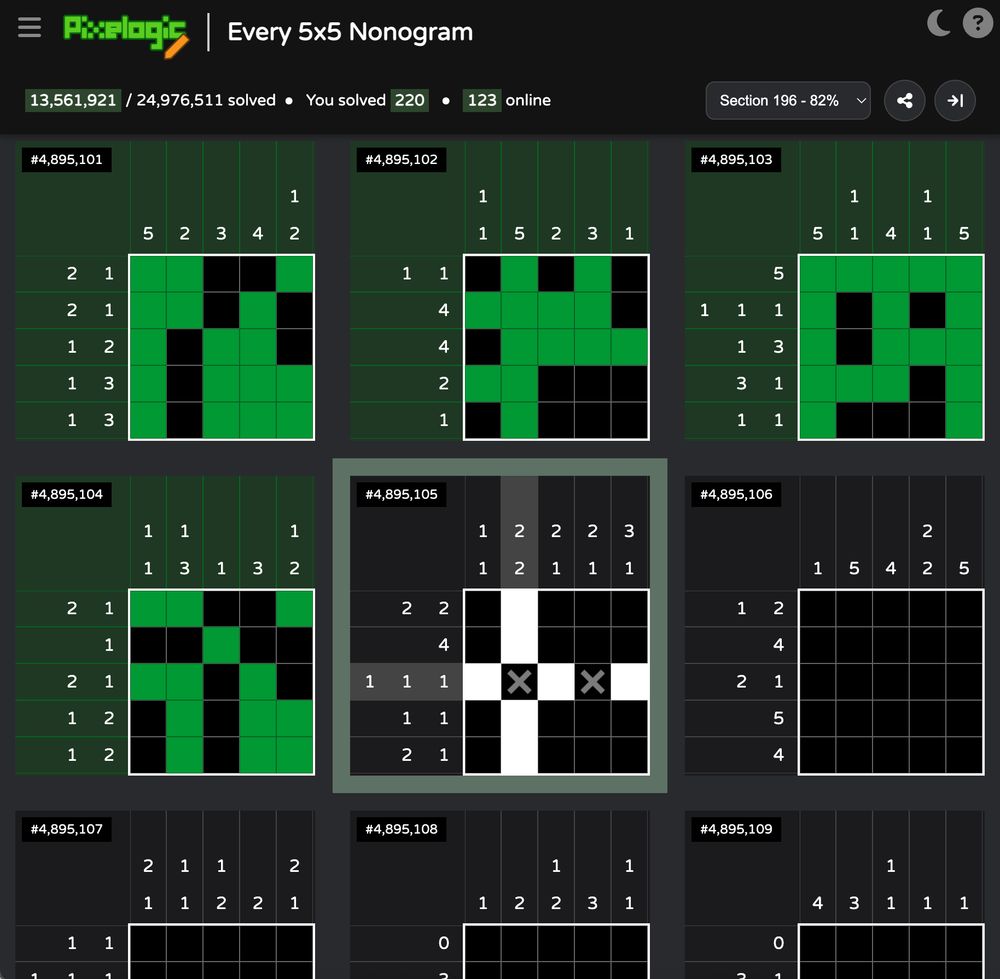
Task: Select puzzle label #4,895,103
Action: click(736, 159)
